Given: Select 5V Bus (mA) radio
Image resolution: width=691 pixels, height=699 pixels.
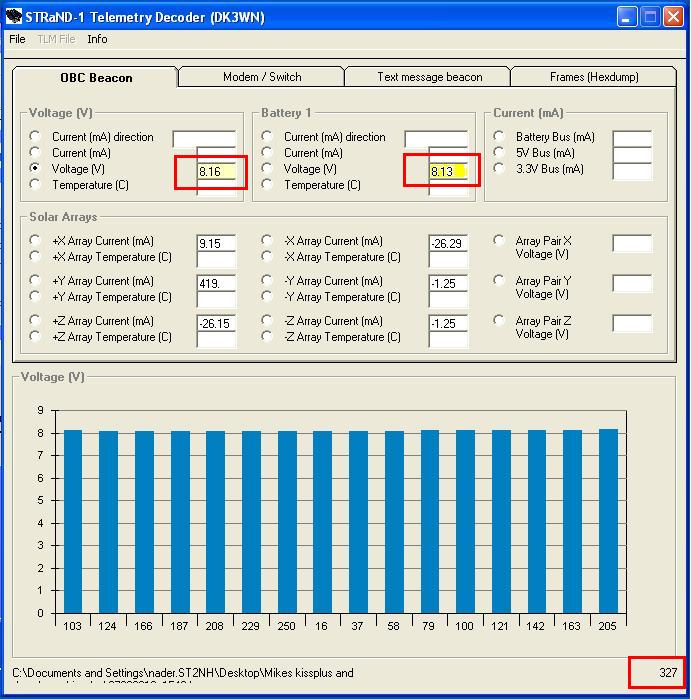Looking at the screenshot, I should click(498, 152).
